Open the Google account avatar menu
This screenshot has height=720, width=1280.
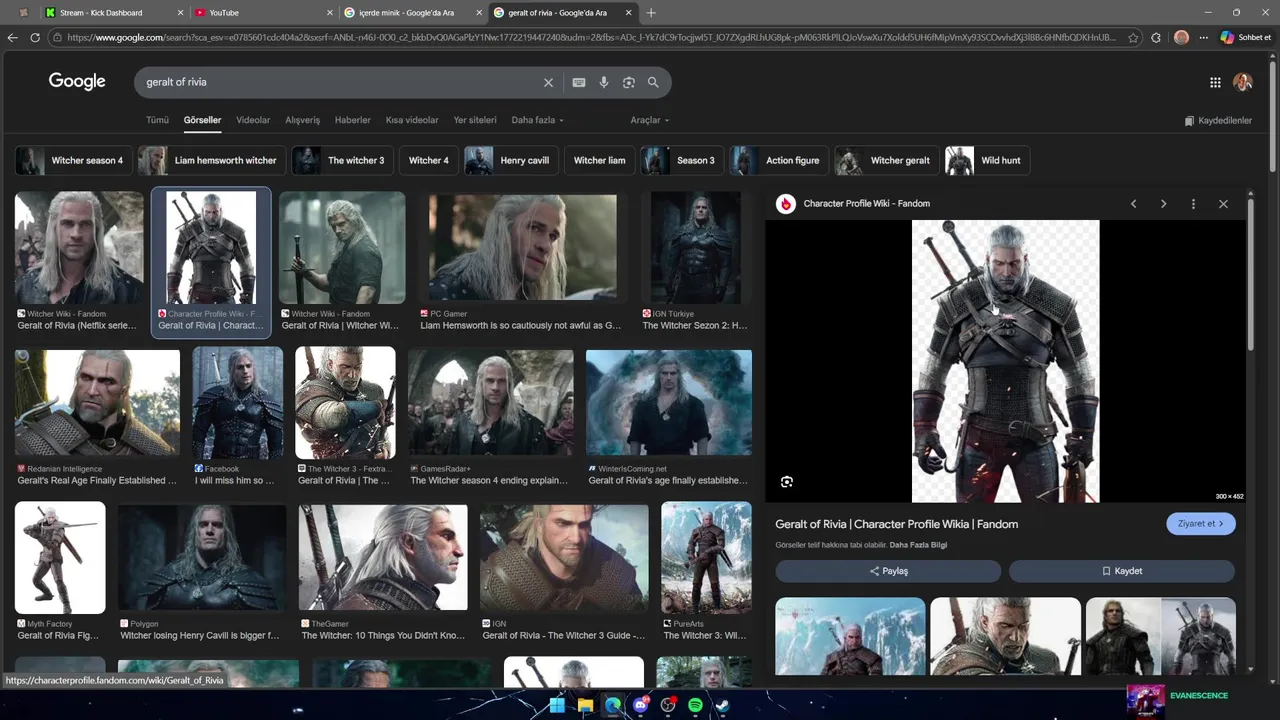1243,82
